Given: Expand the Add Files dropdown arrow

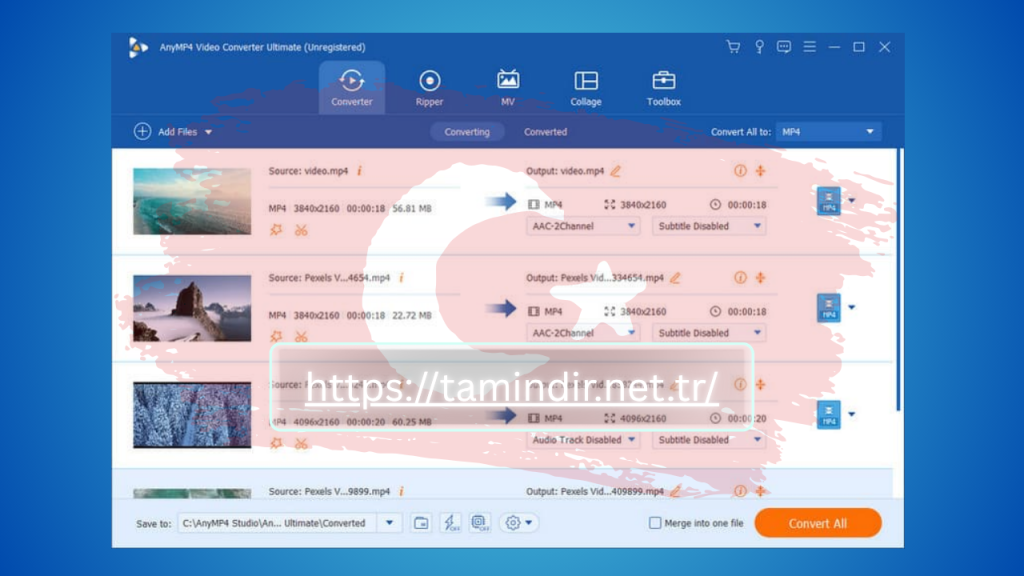Looking at the screenshot, I should pyautogui.click(x=208, y=132).
